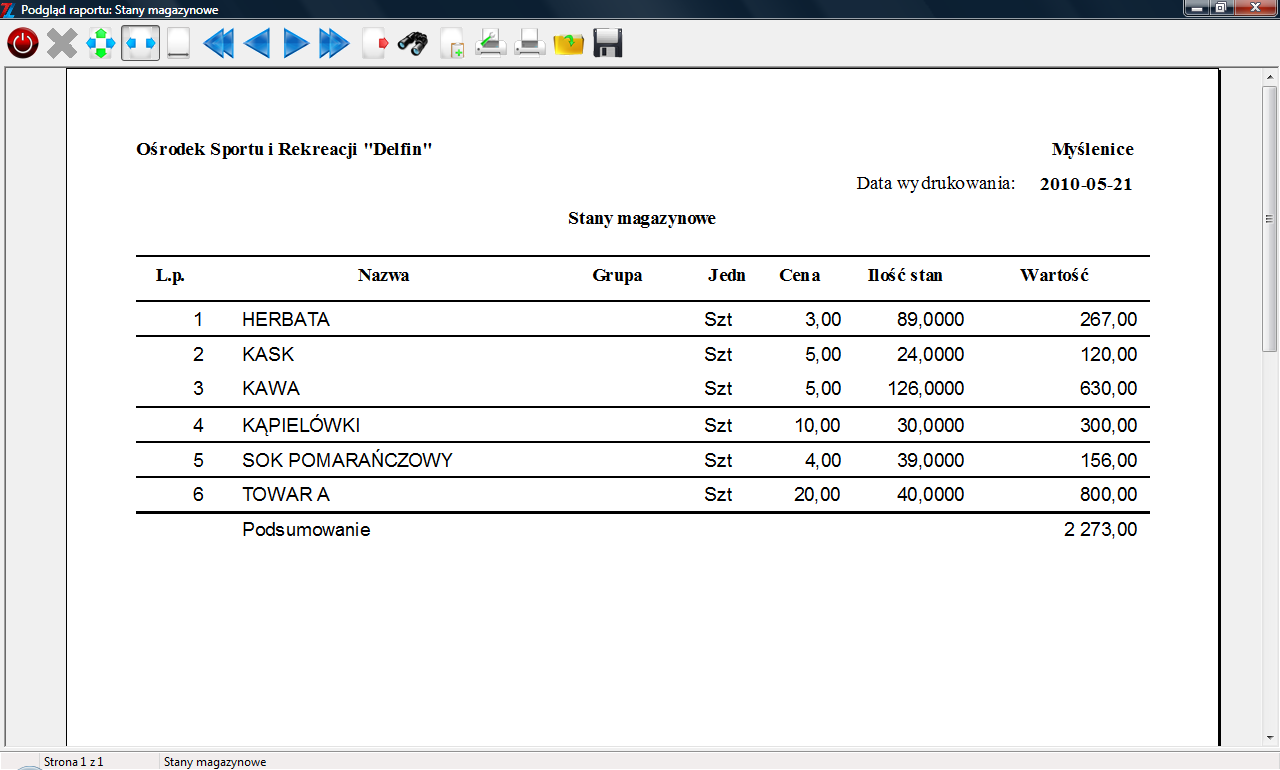Image resolution: width=1280 pixels, height=770 pixels.
Task: Open report file with folder icon
Action: [x=568, y=44]
